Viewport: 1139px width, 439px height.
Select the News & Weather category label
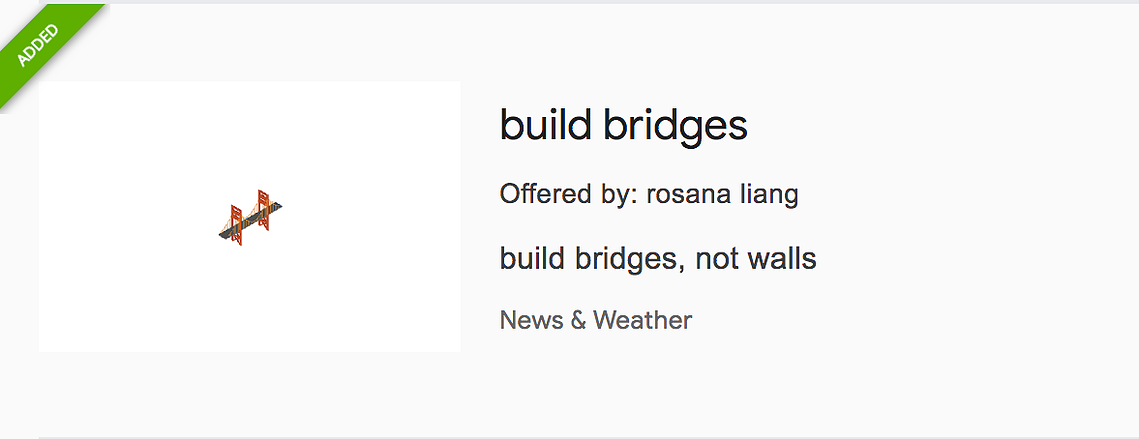[x=596, y=320]
